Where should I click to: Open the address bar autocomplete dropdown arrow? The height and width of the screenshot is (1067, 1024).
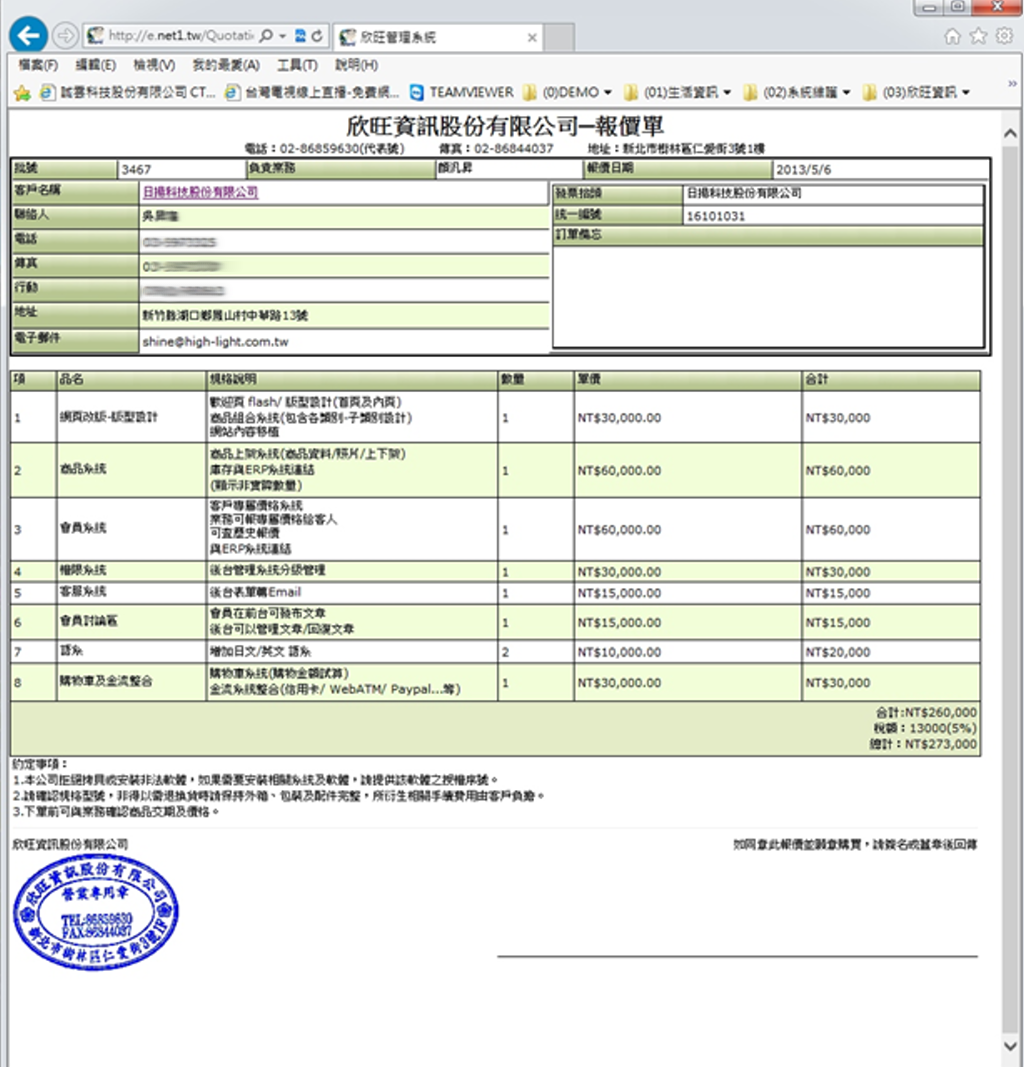pos(282,35)
